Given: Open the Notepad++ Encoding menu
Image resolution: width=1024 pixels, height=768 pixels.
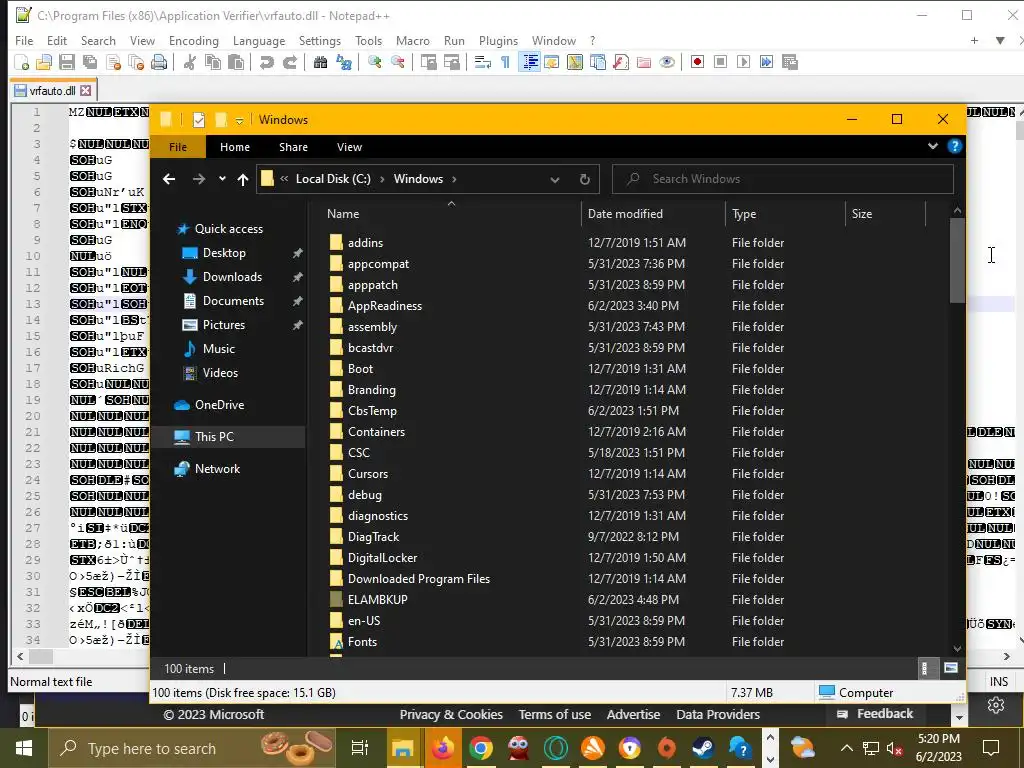Looking at the screenshot, I should (x=194, y=40).
